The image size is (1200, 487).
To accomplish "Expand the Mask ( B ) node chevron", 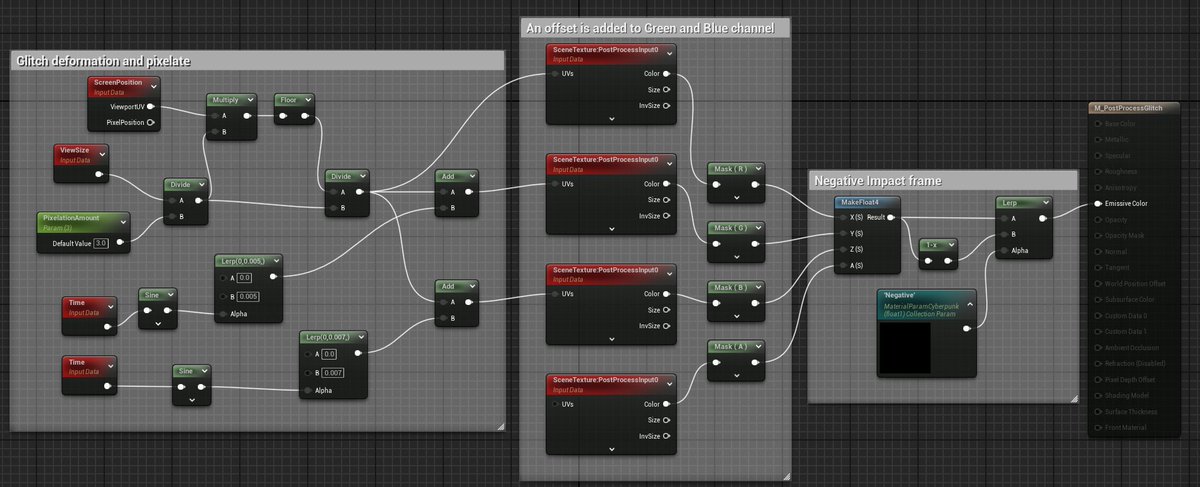I will pyautogui.click(x=756, y=288).
